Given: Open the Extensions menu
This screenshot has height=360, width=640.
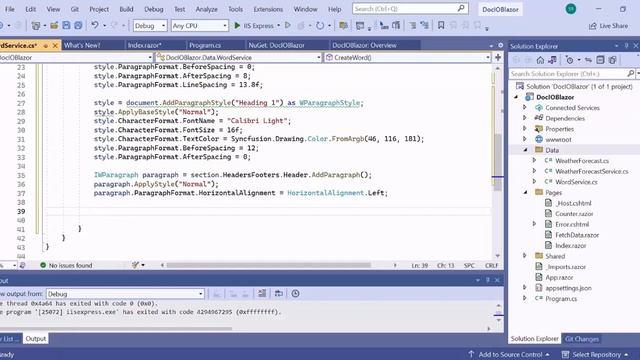Looking at the screenshot, I should (x=268, y=9).
